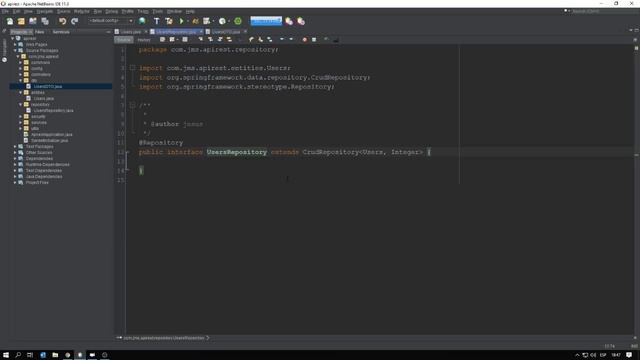
Task: Select the Other Sources node
Action: (x=39, y=152)
